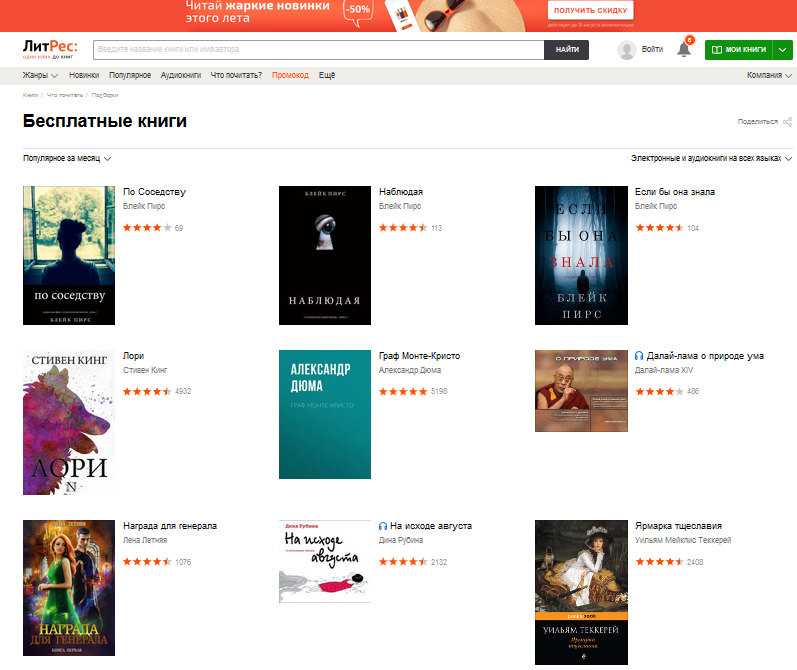Click the LitRes logo

(49, 48)
